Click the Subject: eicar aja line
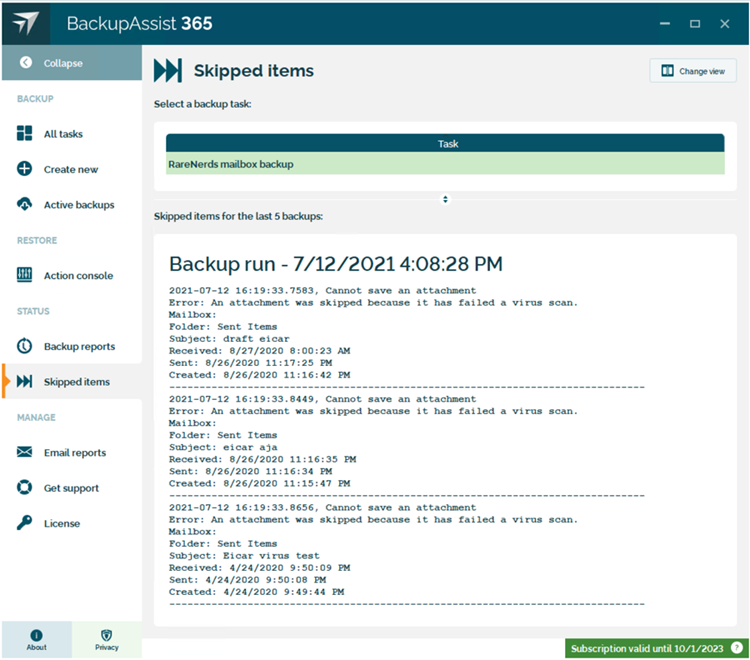The width and height of the screenshot is (750, 660). tap(223, 447)
